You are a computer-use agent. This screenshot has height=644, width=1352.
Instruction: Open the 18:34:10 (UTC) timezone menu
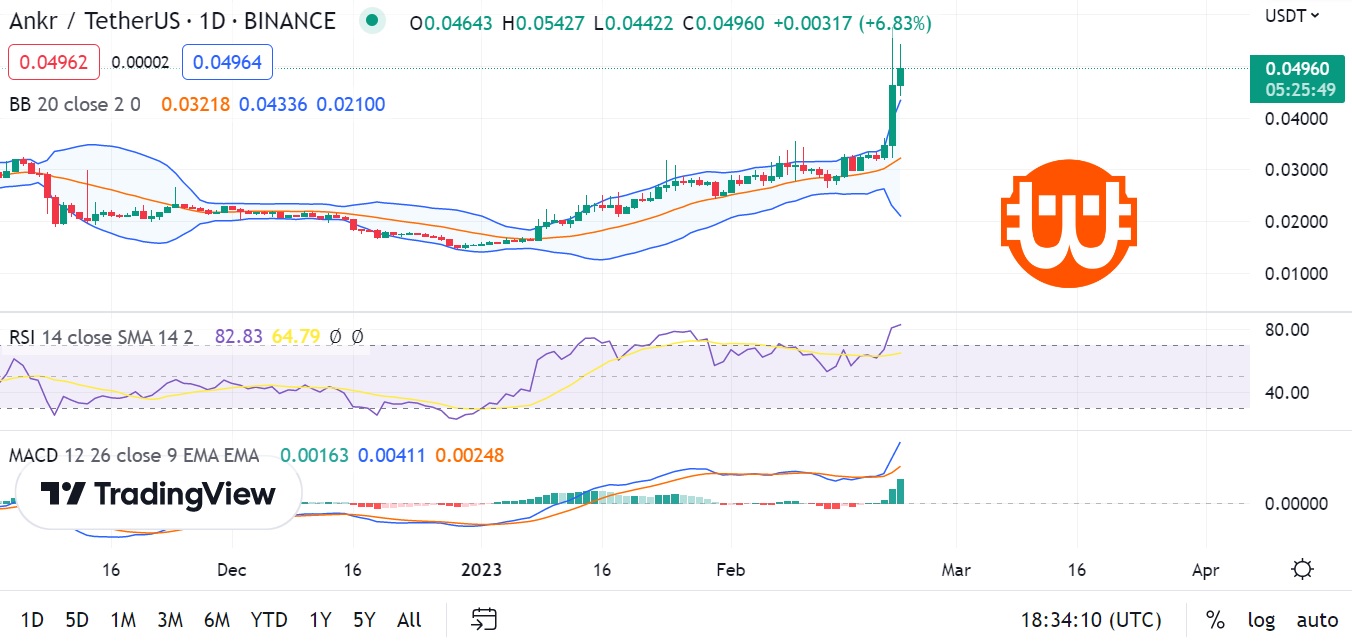[1091, 620]
